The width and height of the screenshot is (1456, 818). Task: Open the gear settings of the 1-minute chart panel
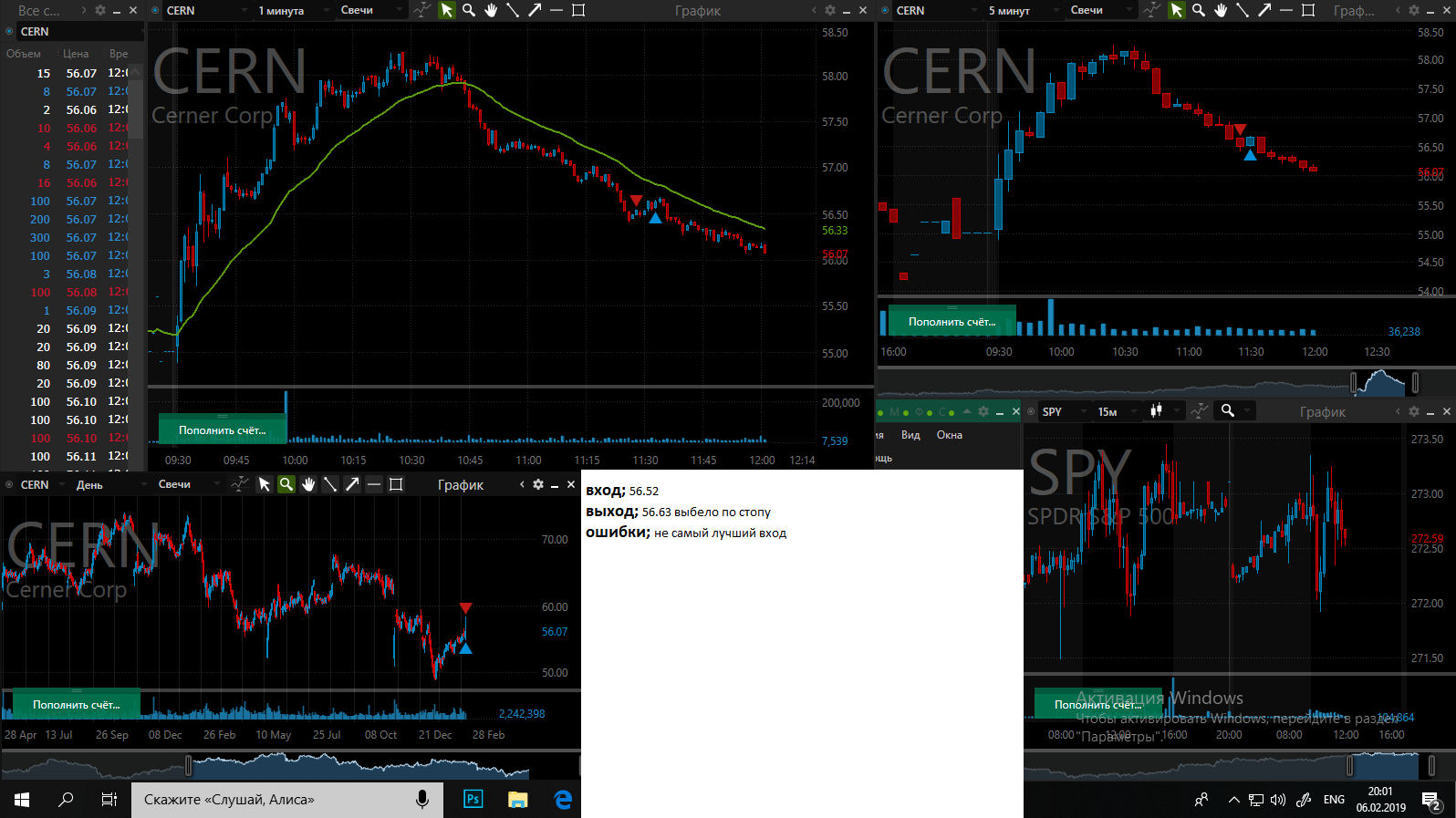click(829, 10)
